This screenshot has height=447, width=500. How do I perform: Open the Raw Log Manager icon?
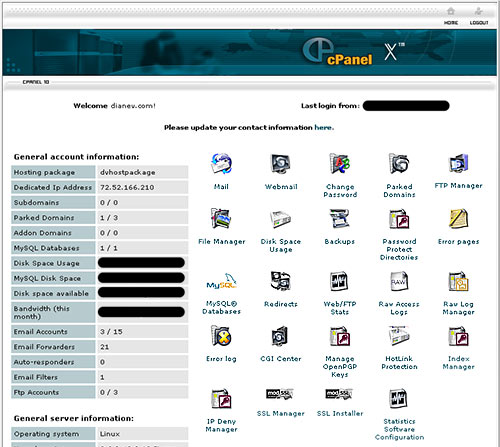458,281
